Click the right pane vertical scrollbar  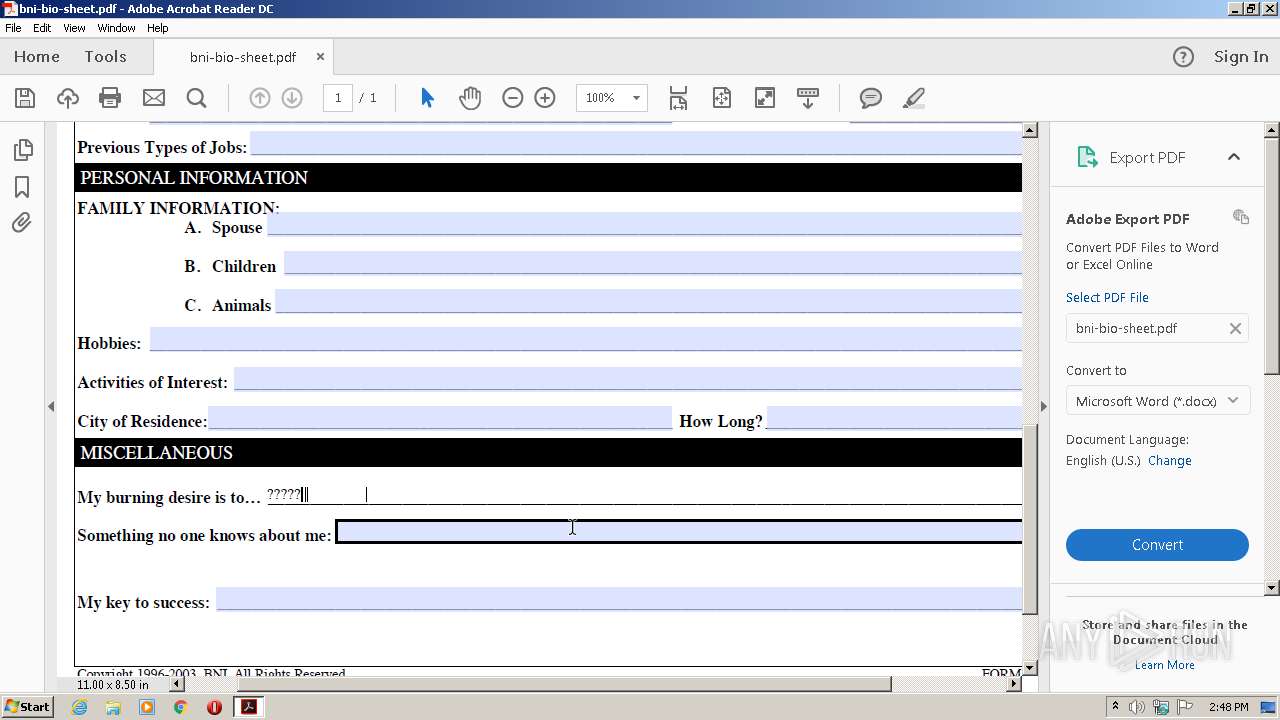click(x=1272, y=255)
